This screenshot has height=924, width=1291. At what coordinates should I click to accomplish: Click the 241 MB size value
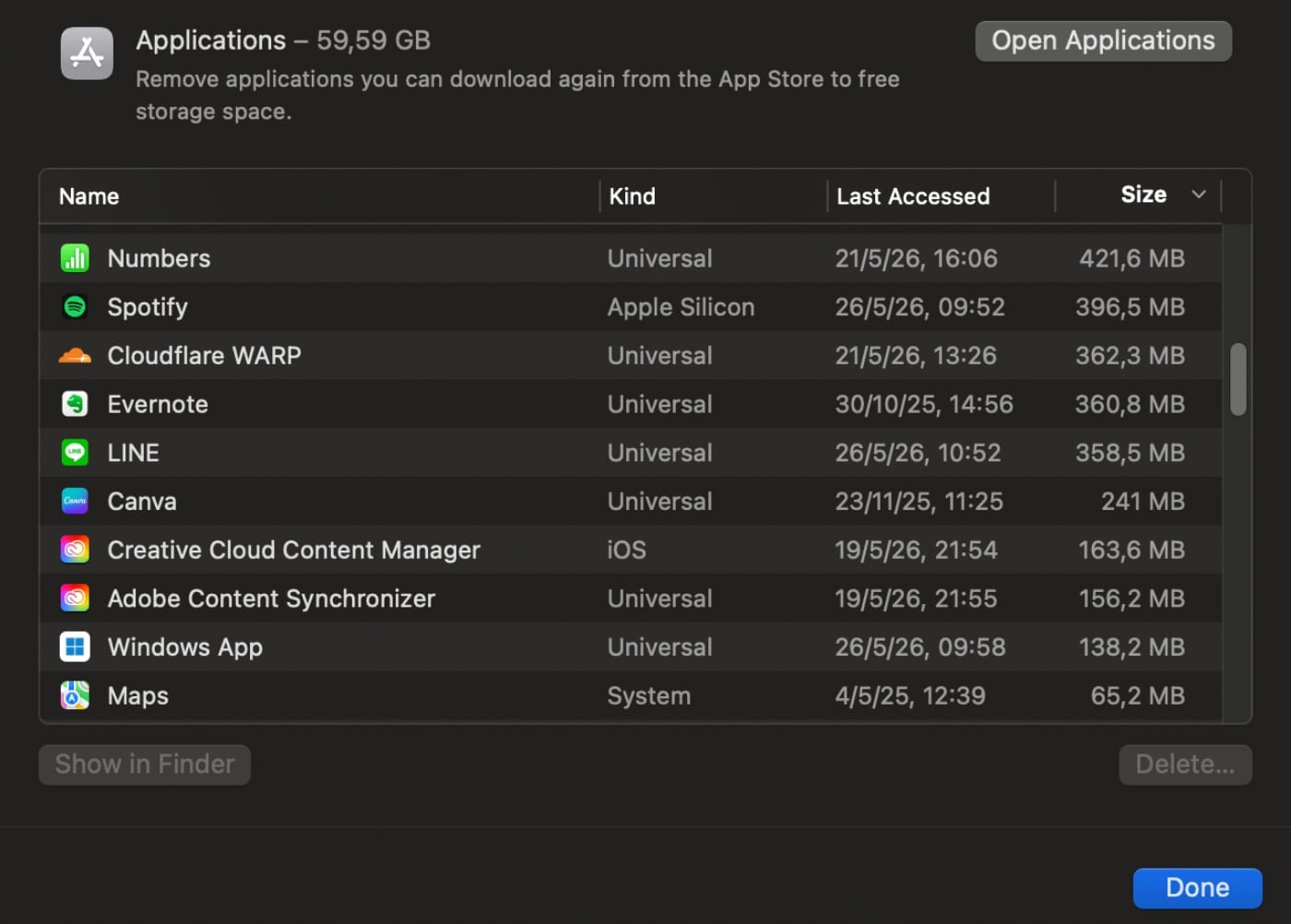click(1143, 502)
